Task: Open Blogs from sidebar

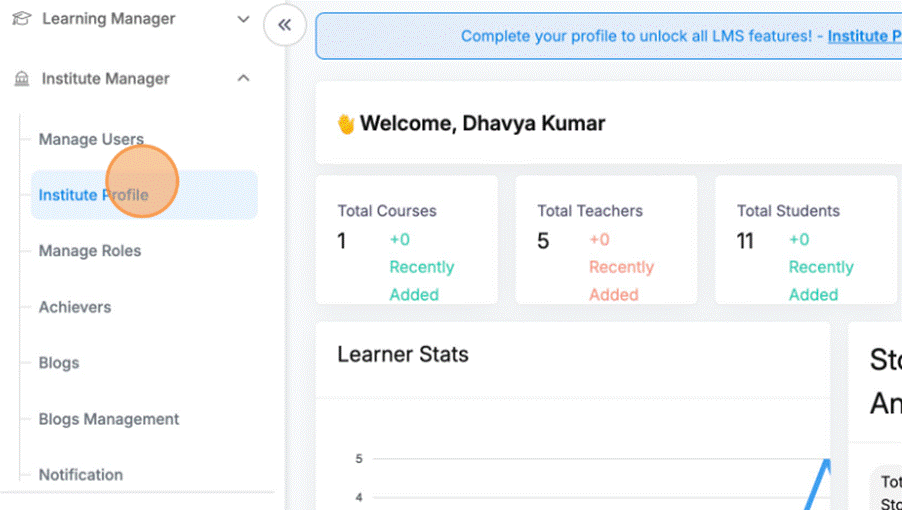Action: [59, 363]
